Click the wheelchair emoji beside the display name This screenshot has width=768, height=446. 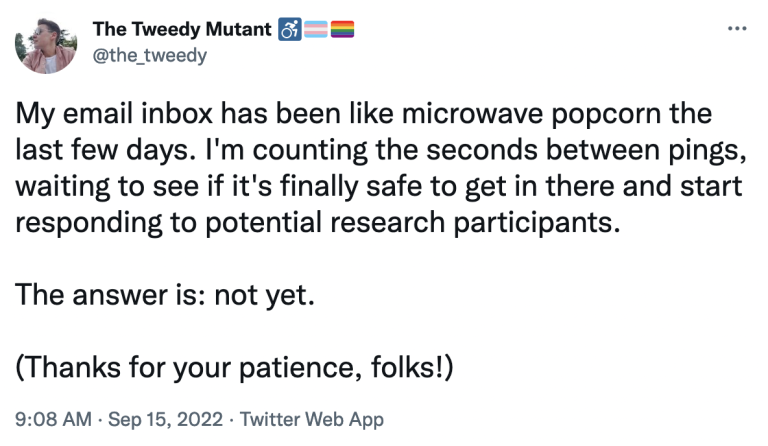click(x=289, y=29)
